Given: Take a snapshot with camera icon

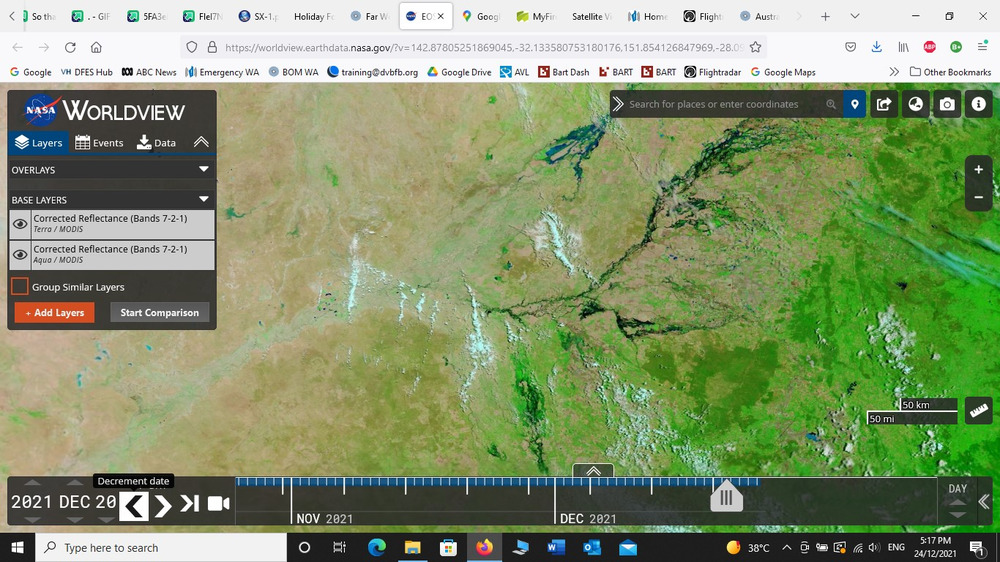Looking at the screenshot, I should point(947,104).
